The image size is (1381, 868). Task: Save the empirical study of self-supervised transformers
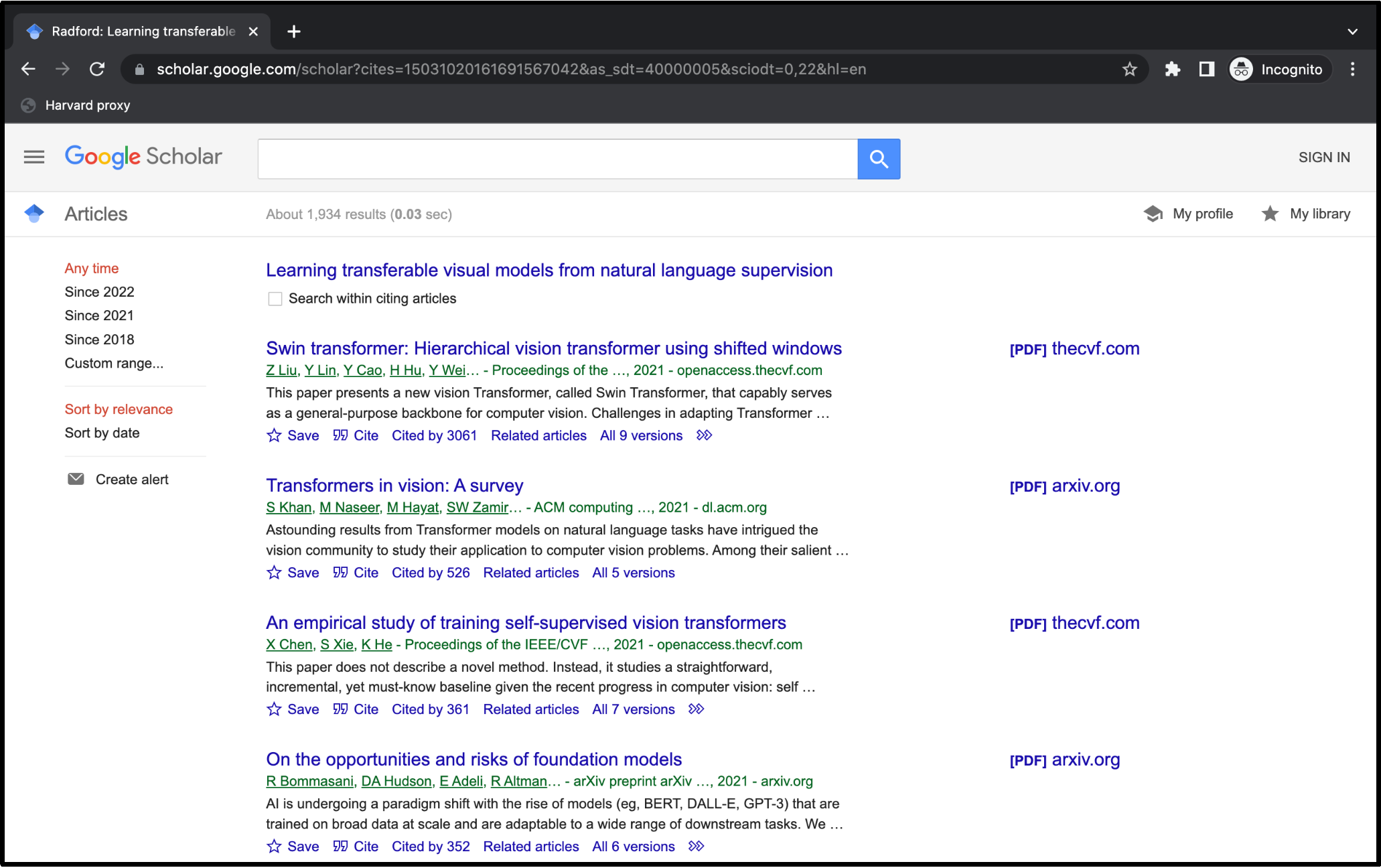click(293, 709)
